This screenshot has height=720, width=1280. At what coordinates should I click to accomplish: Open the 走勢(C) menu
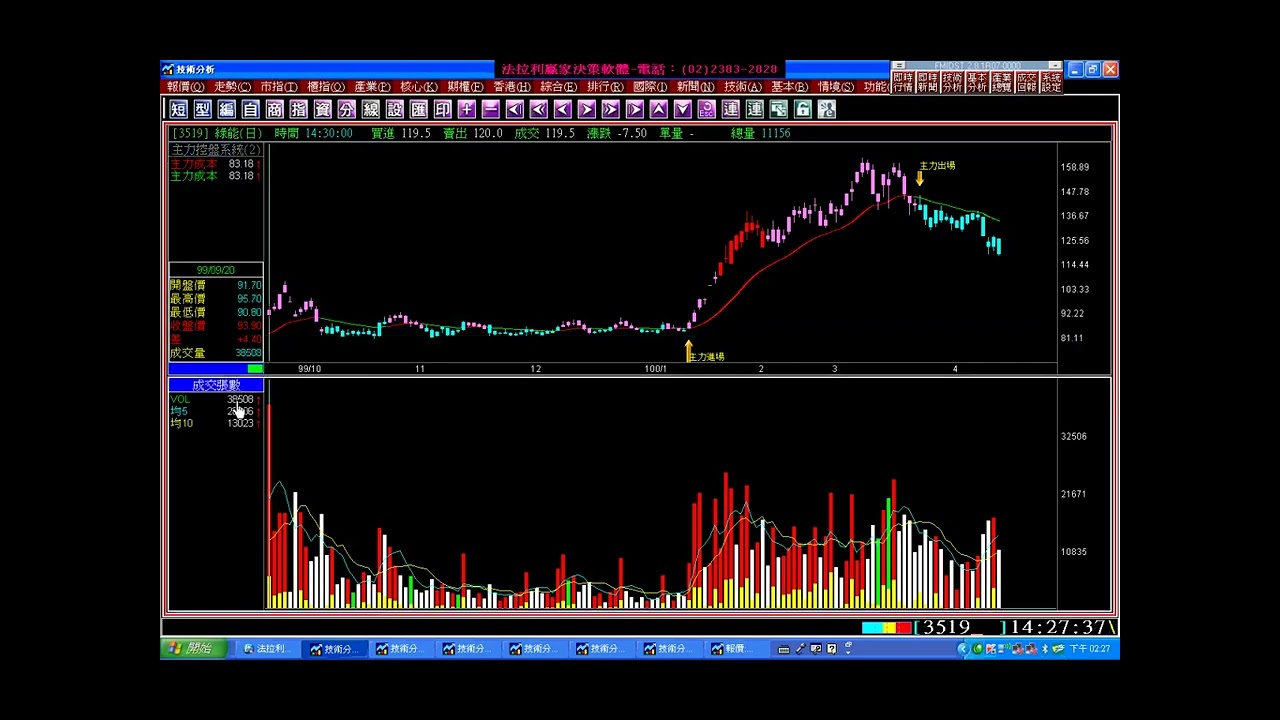tap(232, 87)
